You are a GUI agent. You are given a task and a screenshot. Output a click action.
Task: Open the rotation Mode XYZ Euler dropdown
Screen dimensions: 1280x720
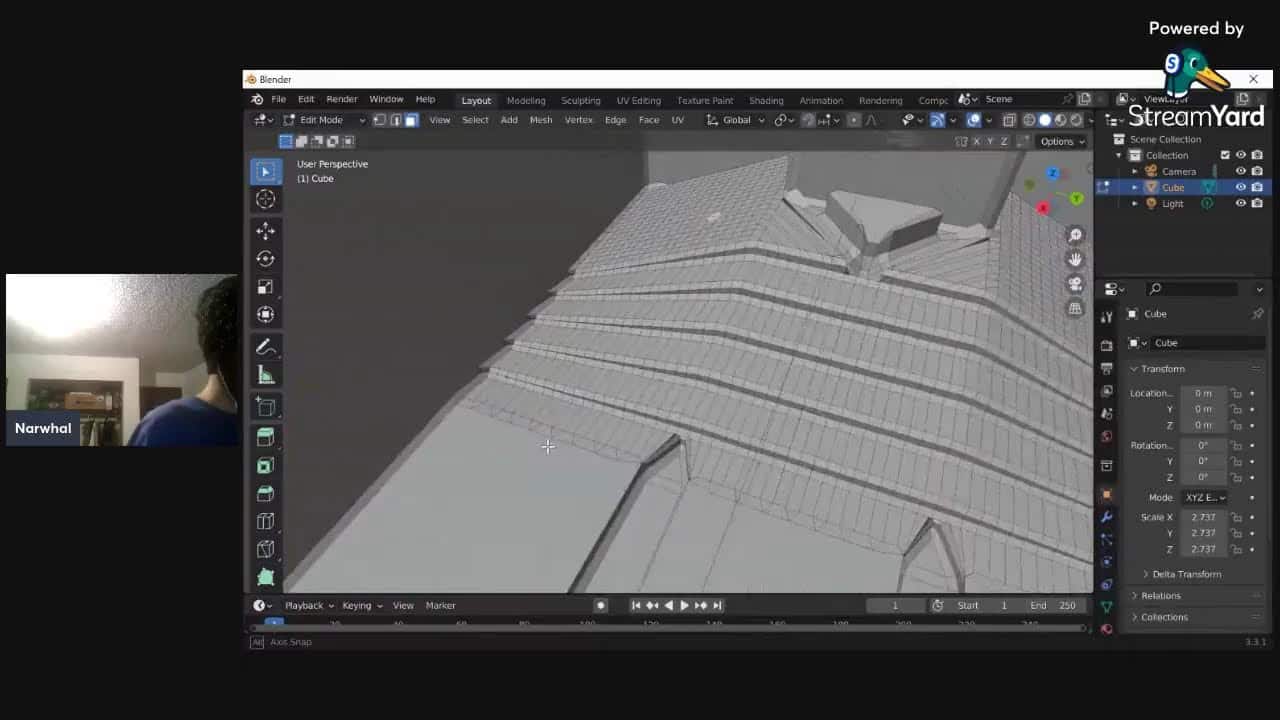[x=1204, y=497]
